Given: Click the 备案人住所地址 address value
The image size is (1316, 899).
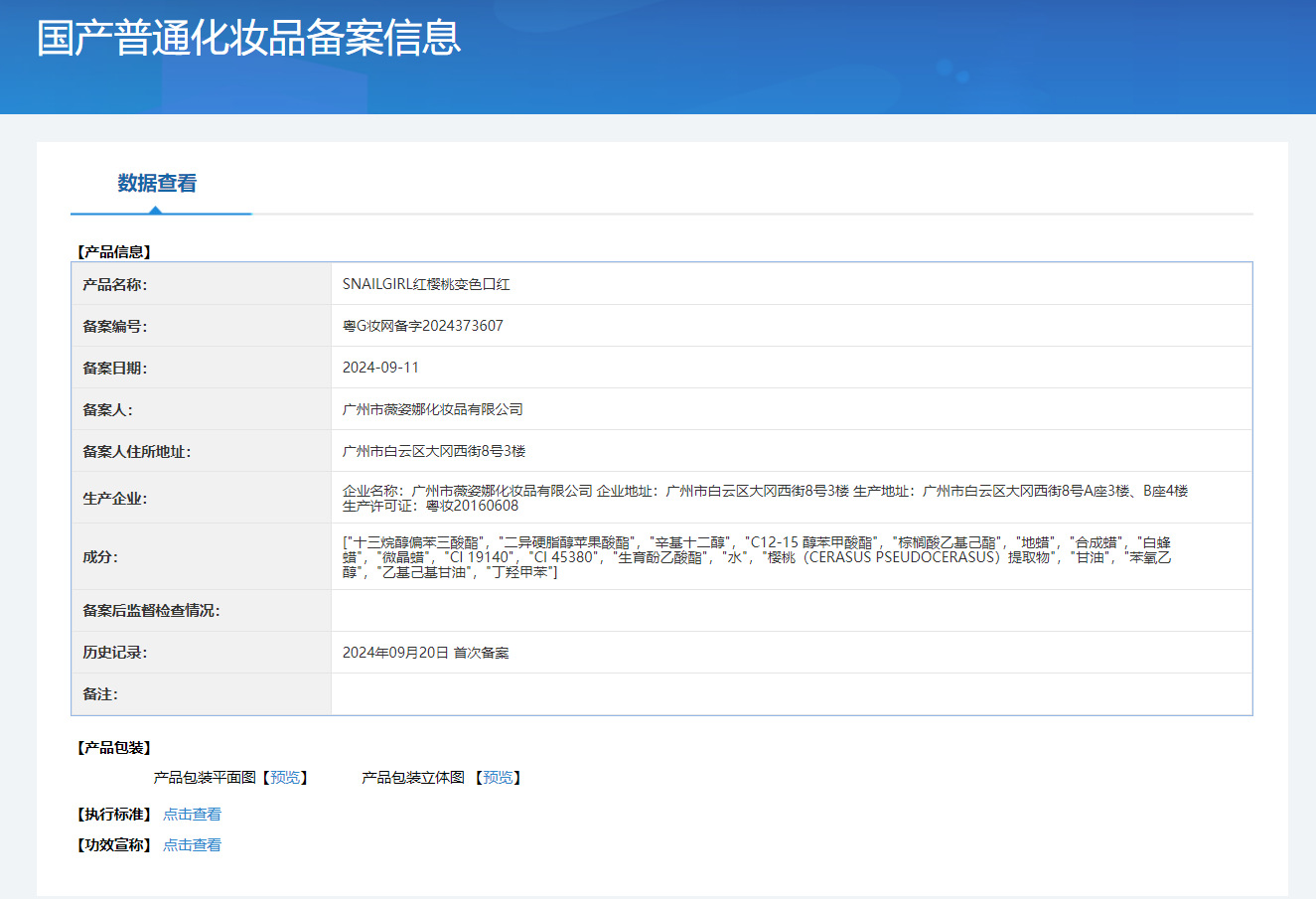Looking at the screenshot, I should pos(434,451).
